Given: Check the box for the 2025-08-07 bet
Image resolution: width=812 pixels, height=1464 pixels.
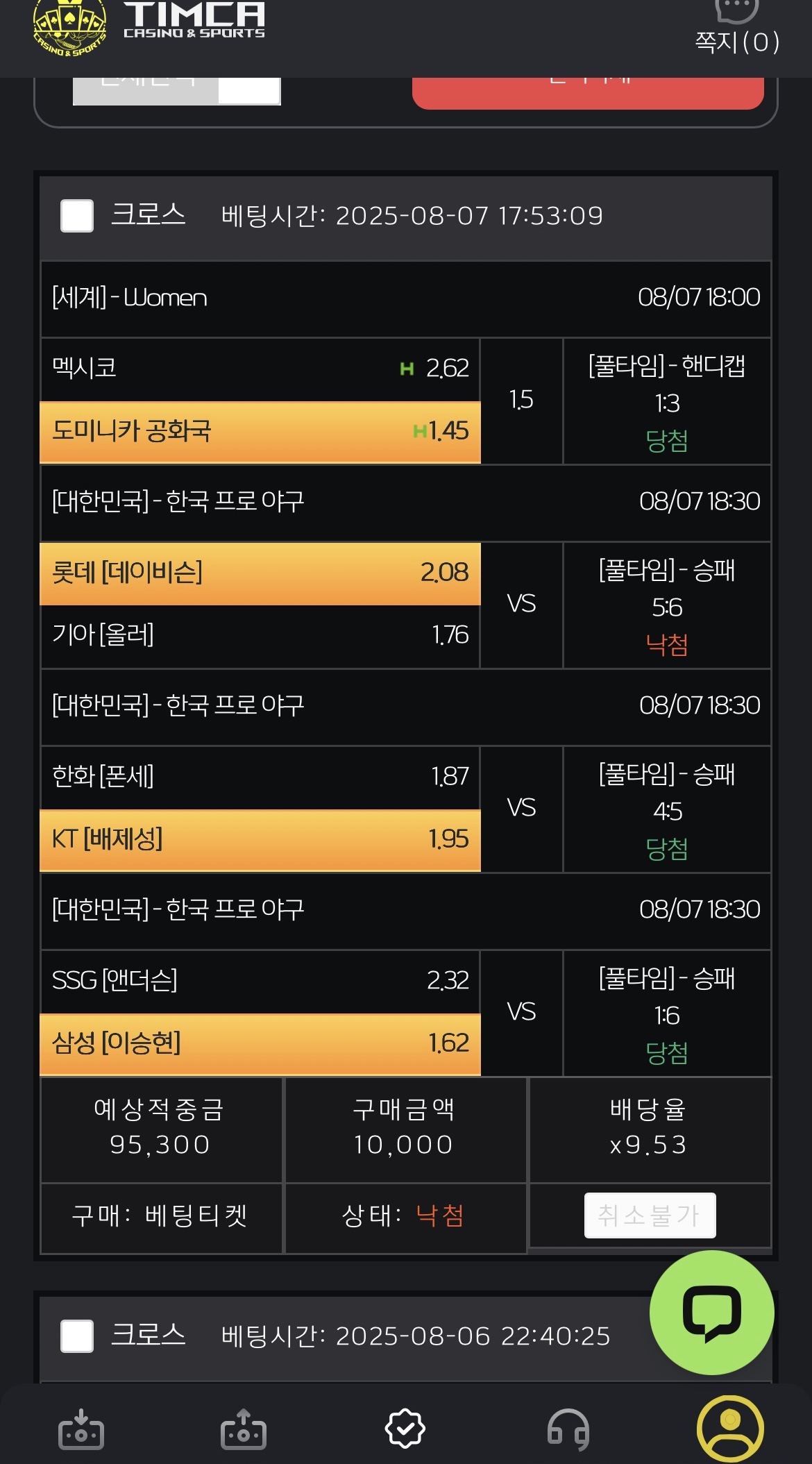Looking at the screenshot, I should (77, 216).
